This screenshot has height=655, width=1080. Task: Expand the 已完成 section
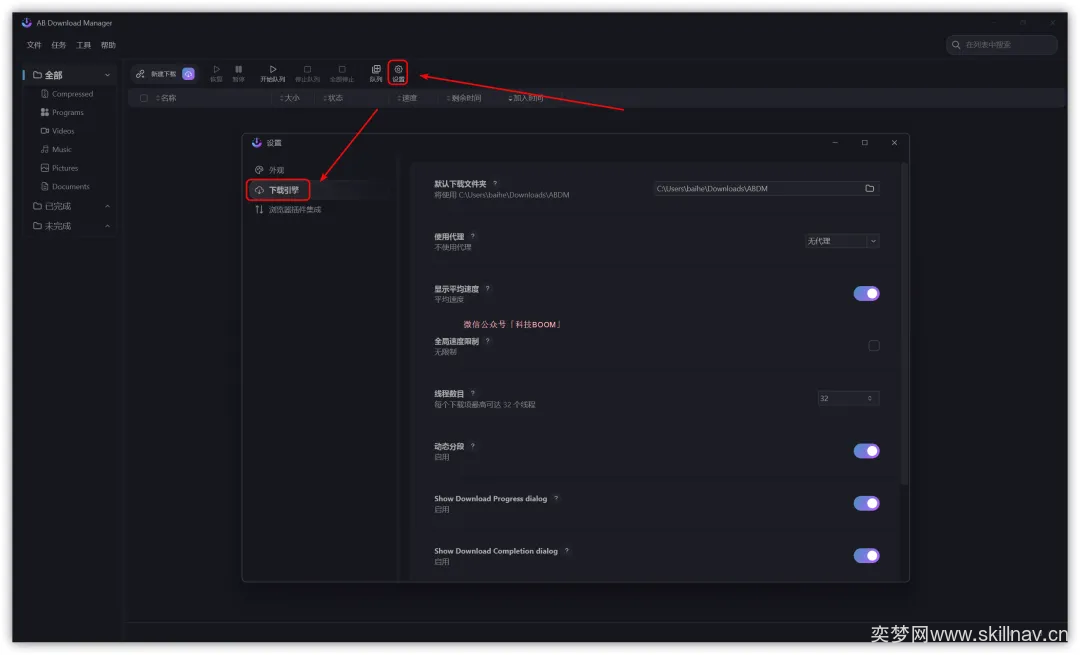tap(107, 206)
